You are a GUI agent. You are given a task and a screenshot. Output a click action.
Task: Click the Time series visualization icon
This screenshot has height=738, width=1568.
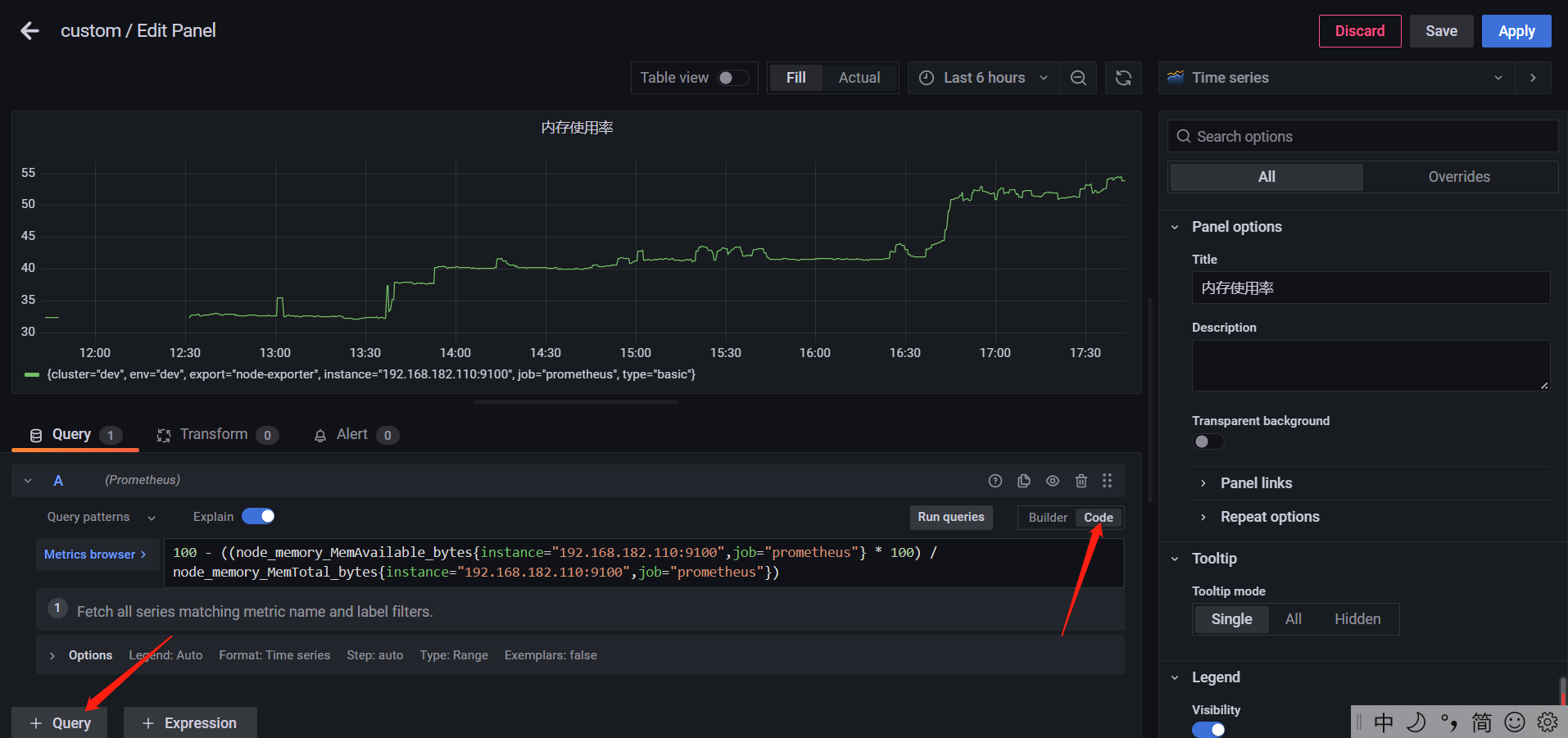tap(1176, 77)
